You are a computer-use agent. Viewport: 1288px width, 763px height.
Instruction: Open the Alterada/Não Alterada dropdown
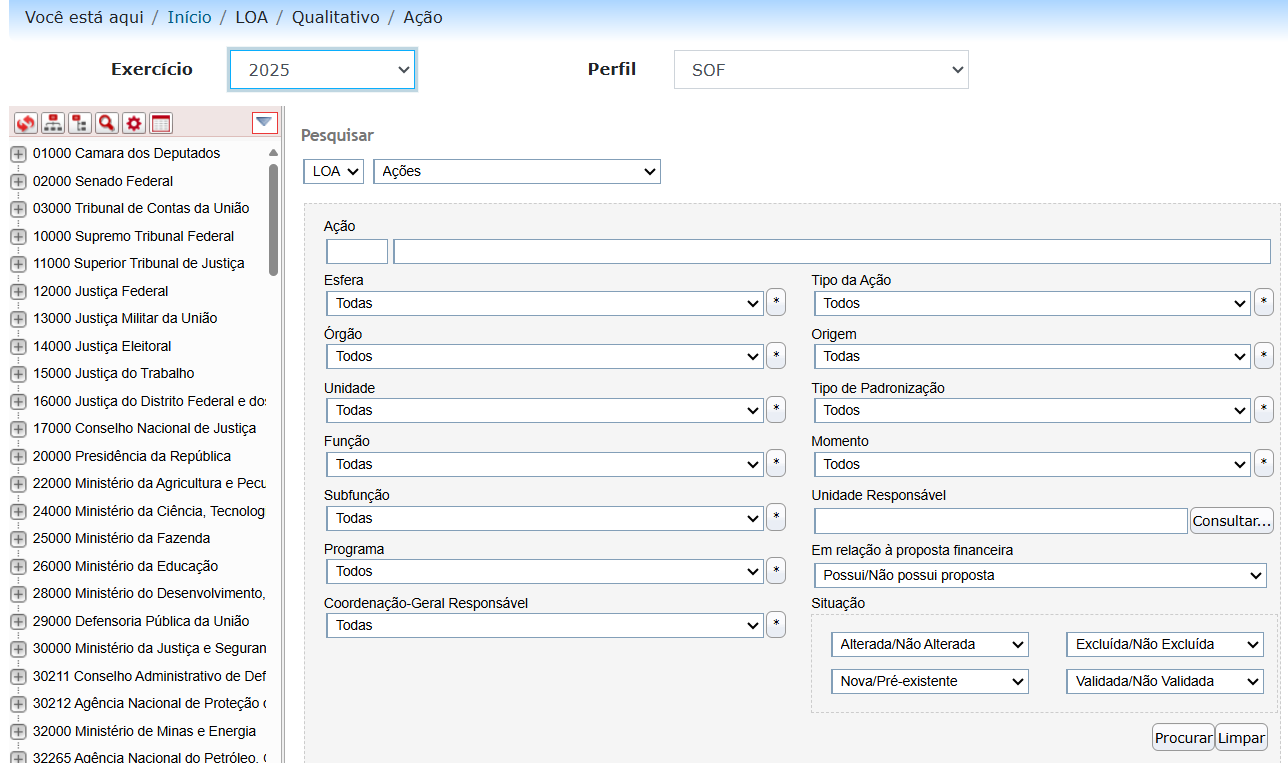coord(929,645)
